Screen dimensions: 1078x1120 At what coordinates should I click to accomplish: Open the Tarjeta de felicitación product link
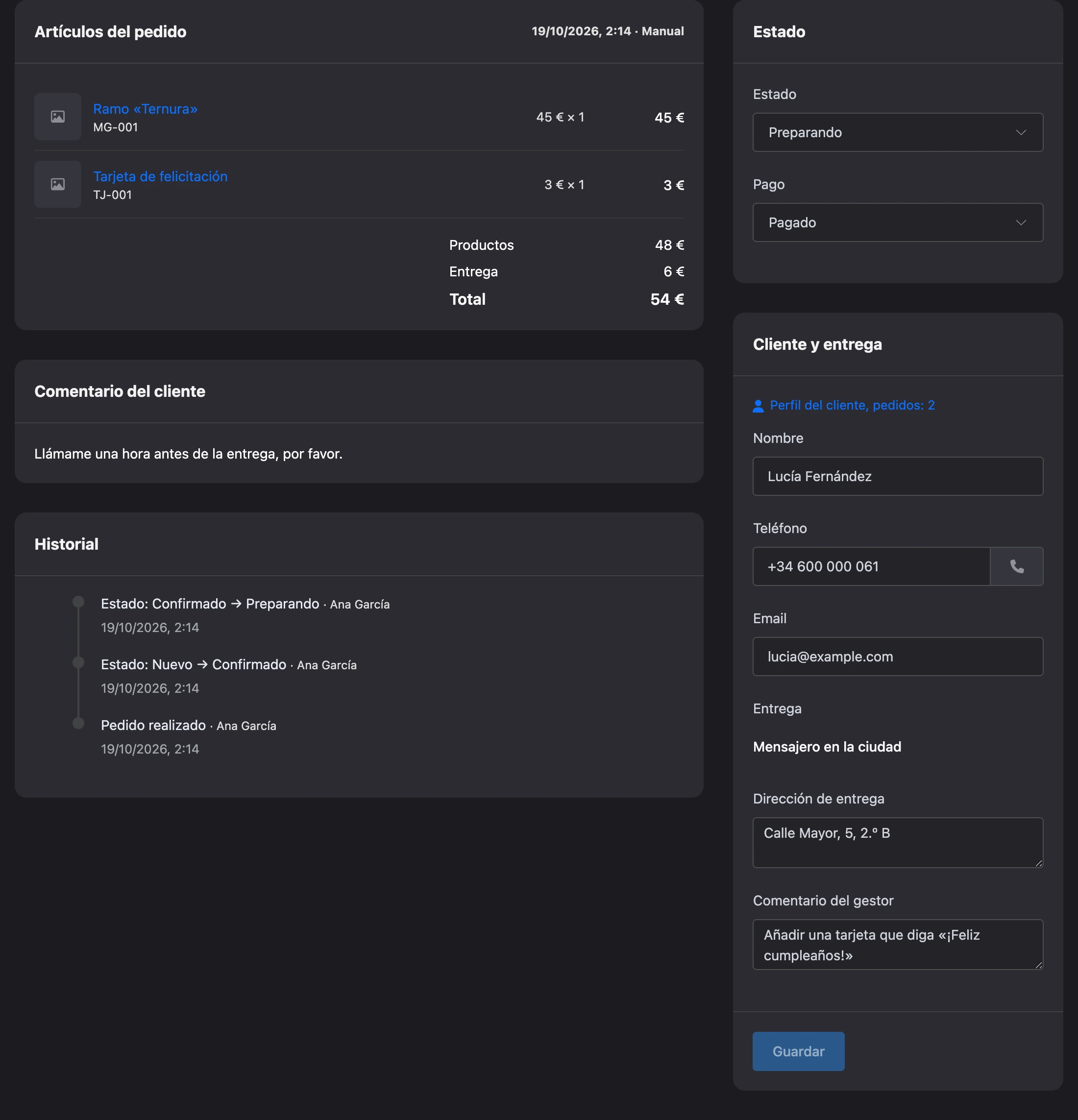click(160, 176)
